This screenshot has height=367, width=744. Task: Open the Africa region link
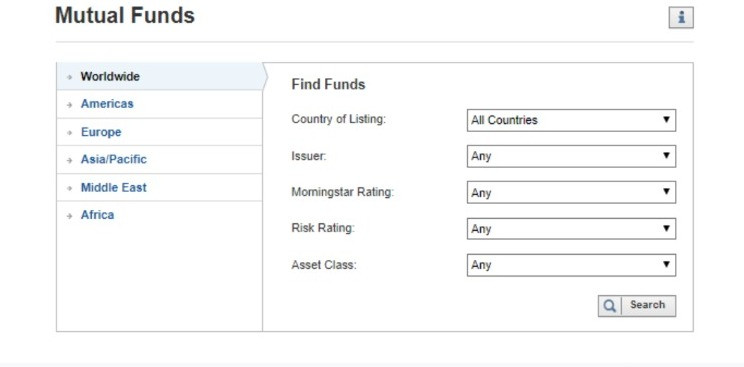coord(97,215)
